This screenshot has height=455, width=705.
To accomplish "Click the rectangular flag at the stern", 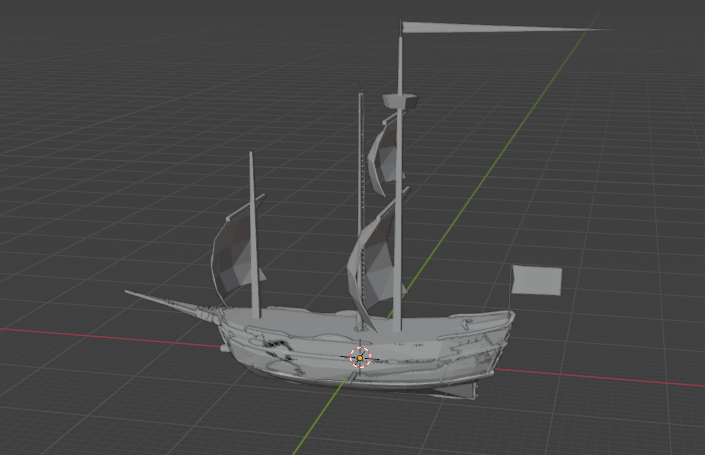I will [x=538, y=280].
